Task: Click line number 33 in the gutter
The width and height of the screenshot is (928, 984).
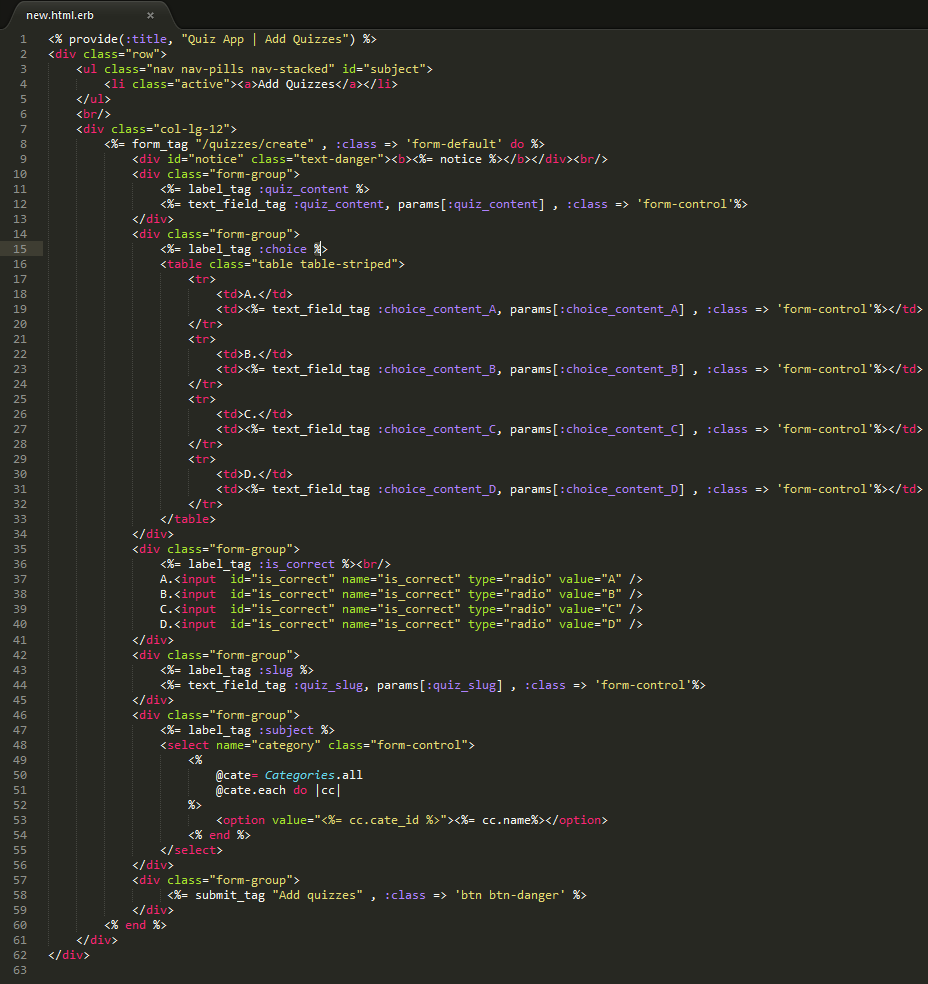Action: (x=20, y=519)
